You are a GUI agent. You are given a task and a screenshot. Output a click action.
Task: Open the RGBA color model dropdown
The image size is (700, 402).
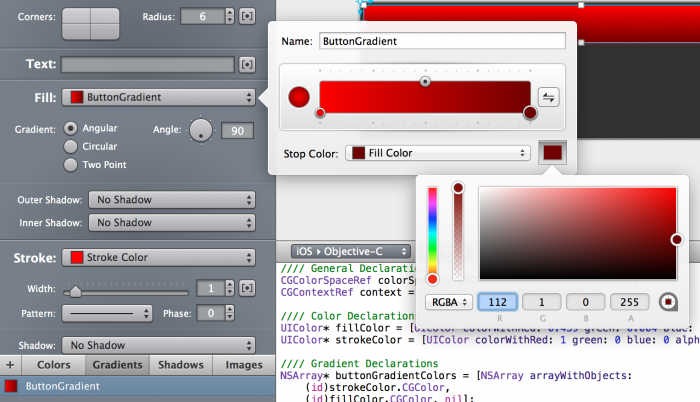[x=449, y=301]
